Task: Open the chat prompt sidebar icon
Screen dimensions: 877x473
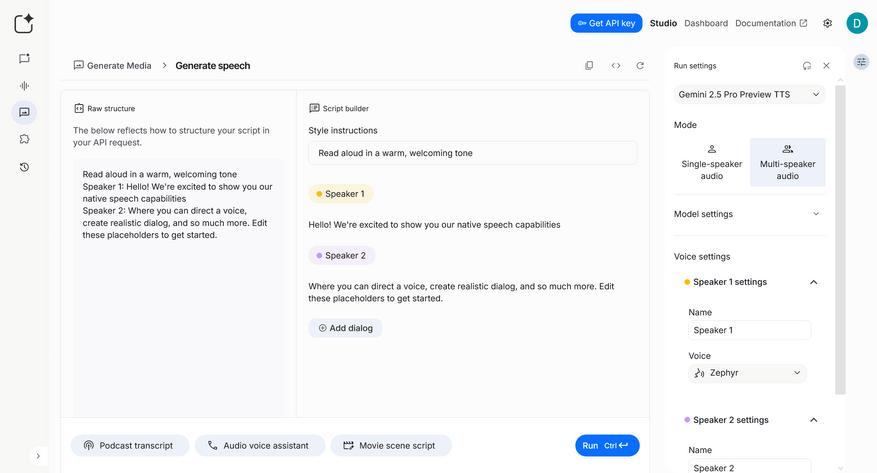Action: (x=24, y=59)
